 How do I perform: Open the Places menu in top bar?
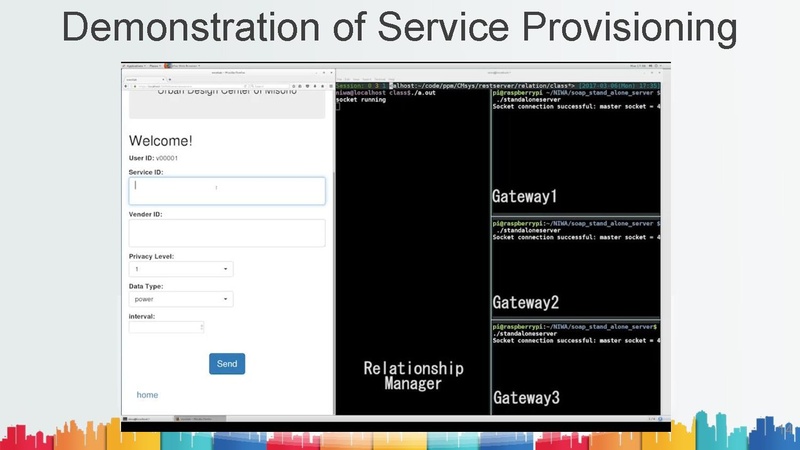coord(156,65)
